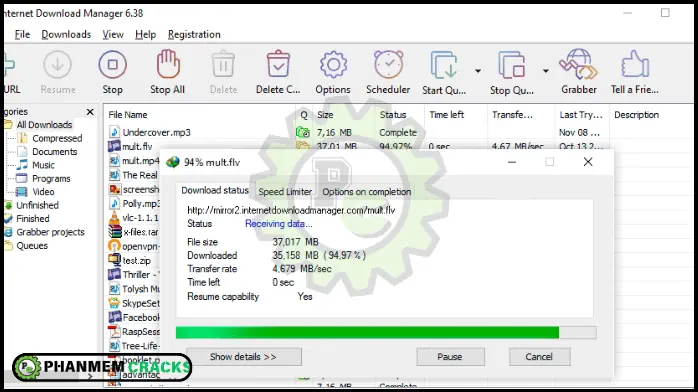Select Video category

43,192
